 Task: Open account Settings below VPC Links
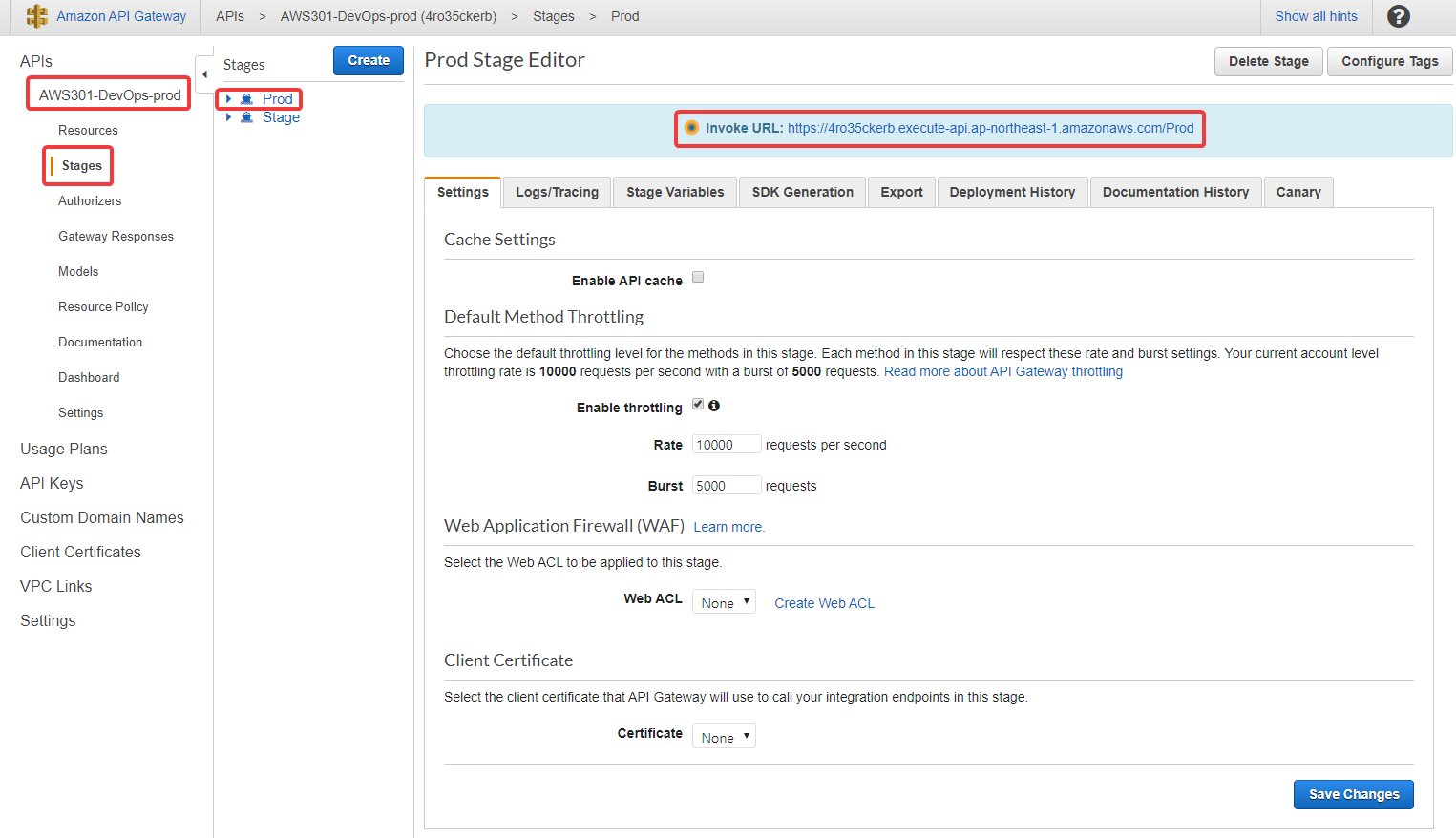click(48, 620)
